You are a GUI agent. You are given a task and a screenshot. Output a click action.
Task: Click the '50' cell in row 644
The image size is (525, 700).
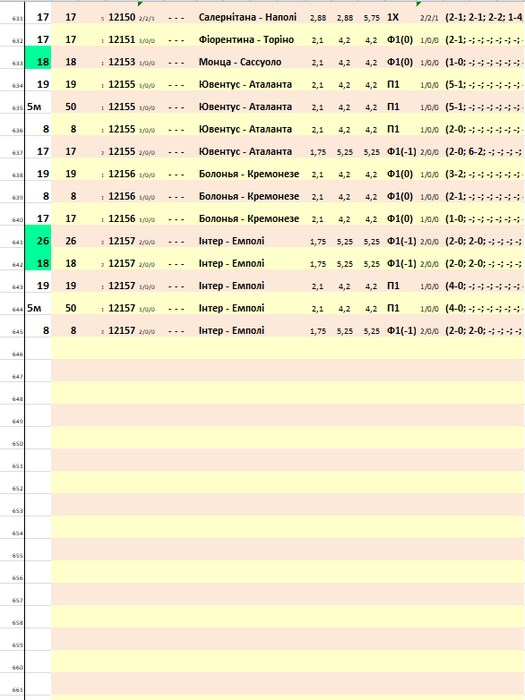pyautogui.click(x=71, y=308)
